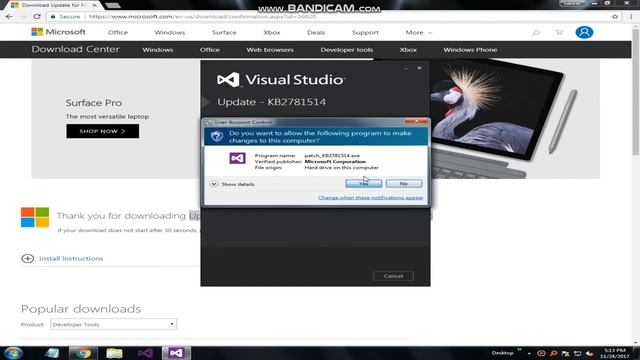Click the SHOP NOW button for Surface Pro
Image resolution: width=640 pixels, height=360 pixels.
pos(102,131)
